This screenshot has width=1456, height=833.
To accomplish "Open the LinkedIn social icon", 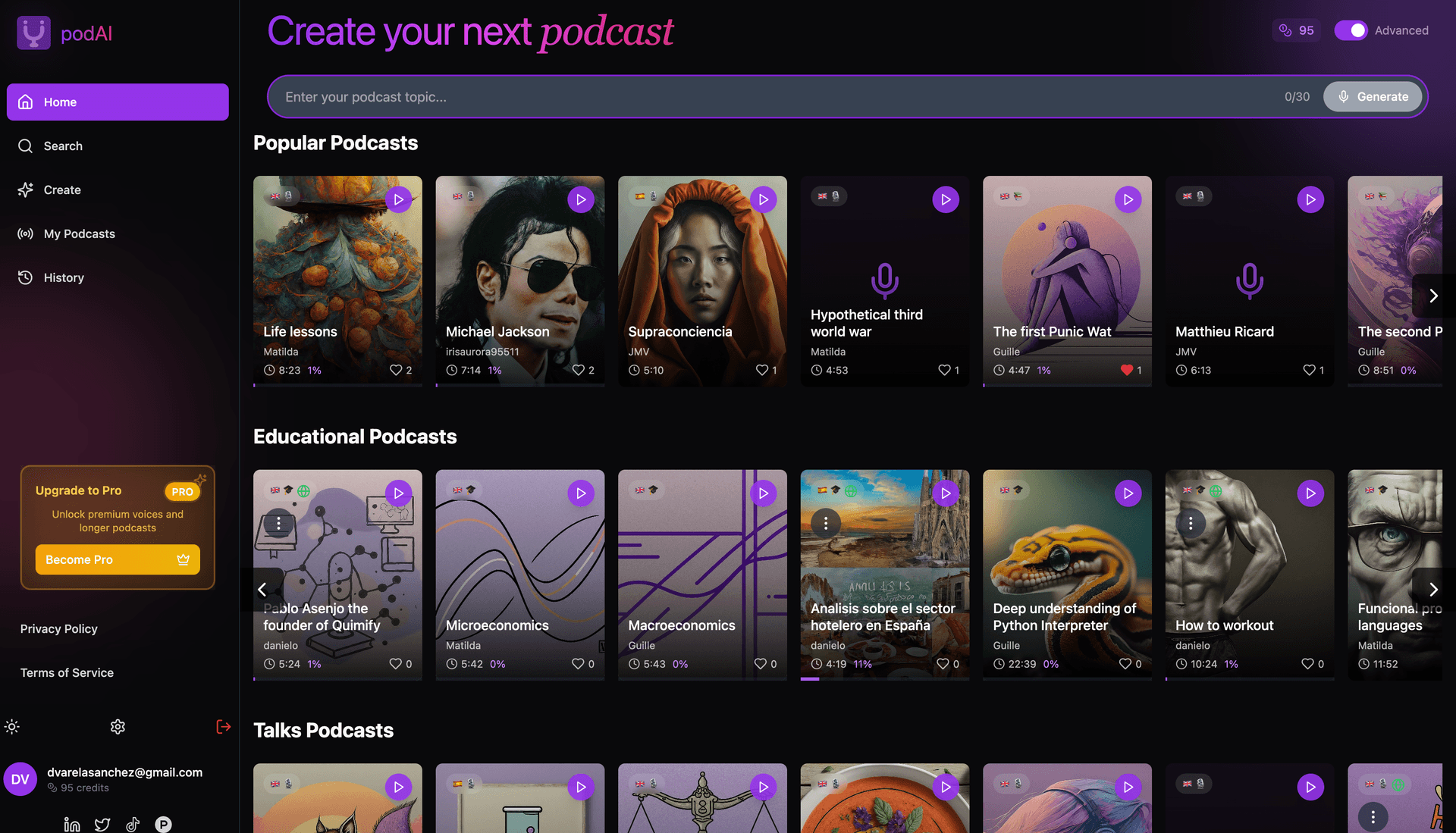I will [x=72, y=824].
